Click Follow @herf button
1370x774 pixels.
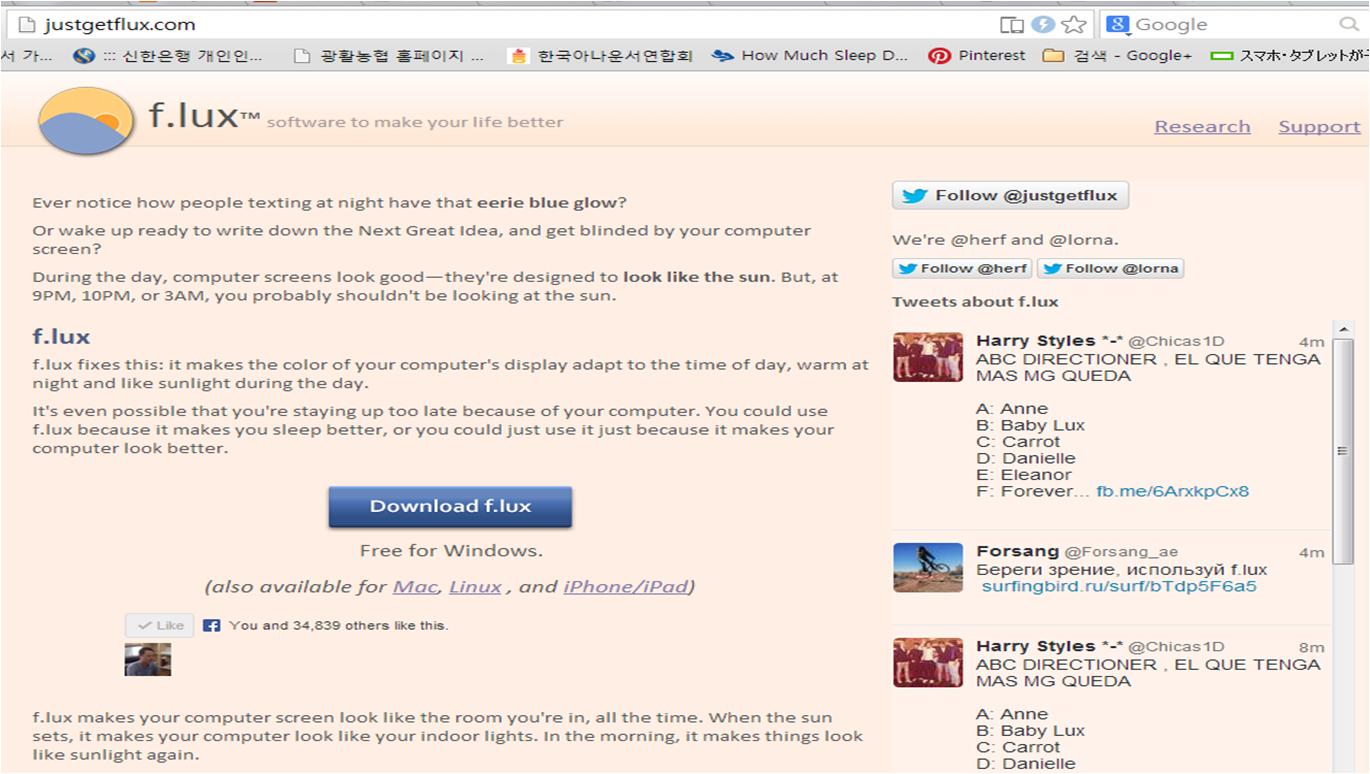point(962,268)
